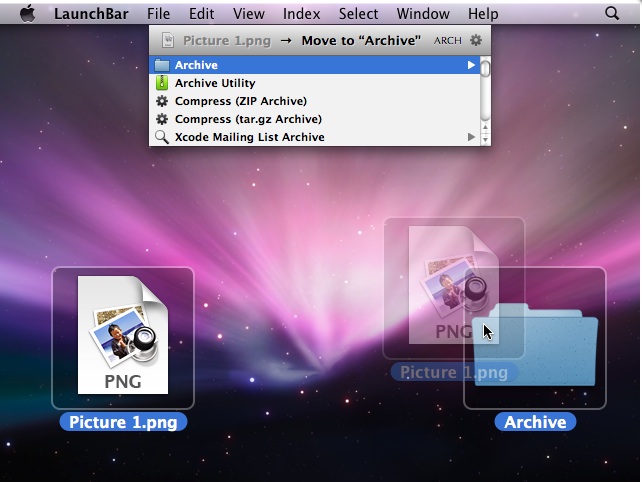Click the Move to "Archive" action text

click(361, 41)
